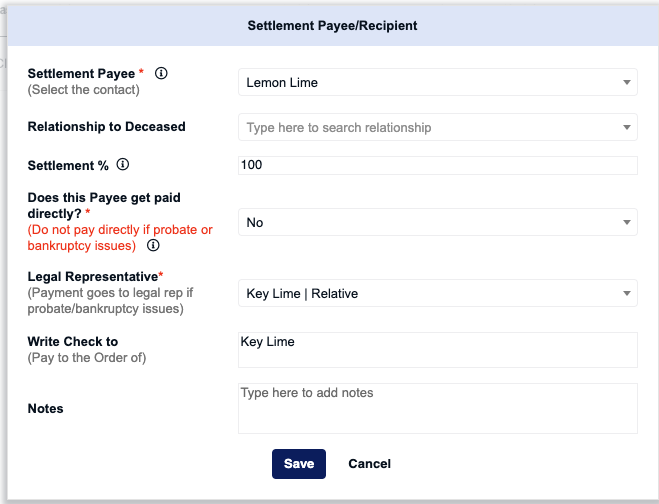Viewport: 659px width, 504px height.
Task: Click the Relationship to Deceased label
Action: tap(106, 127)
